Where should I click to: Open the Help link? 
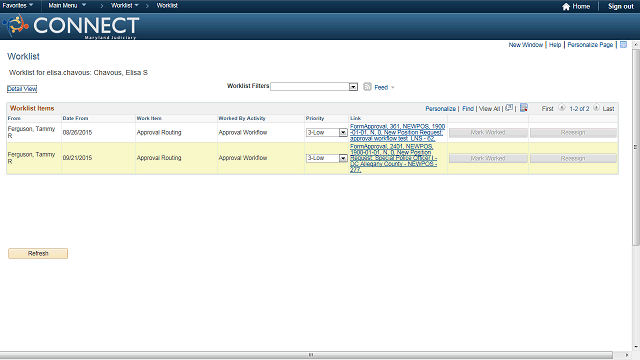click(555, 45)
